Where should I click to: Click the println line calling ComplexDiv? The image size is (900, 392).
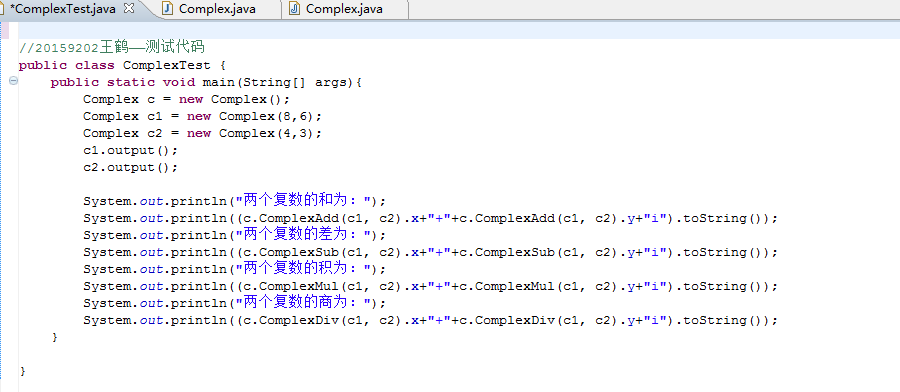430,320
